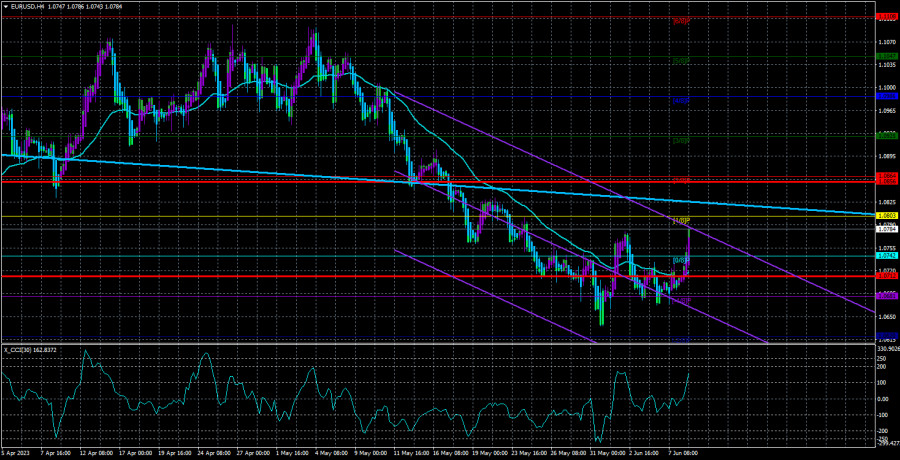Click the 12 Apr 08:00 time label
The width and height of the screenshot is (900, 460).
tap(95, 453)
